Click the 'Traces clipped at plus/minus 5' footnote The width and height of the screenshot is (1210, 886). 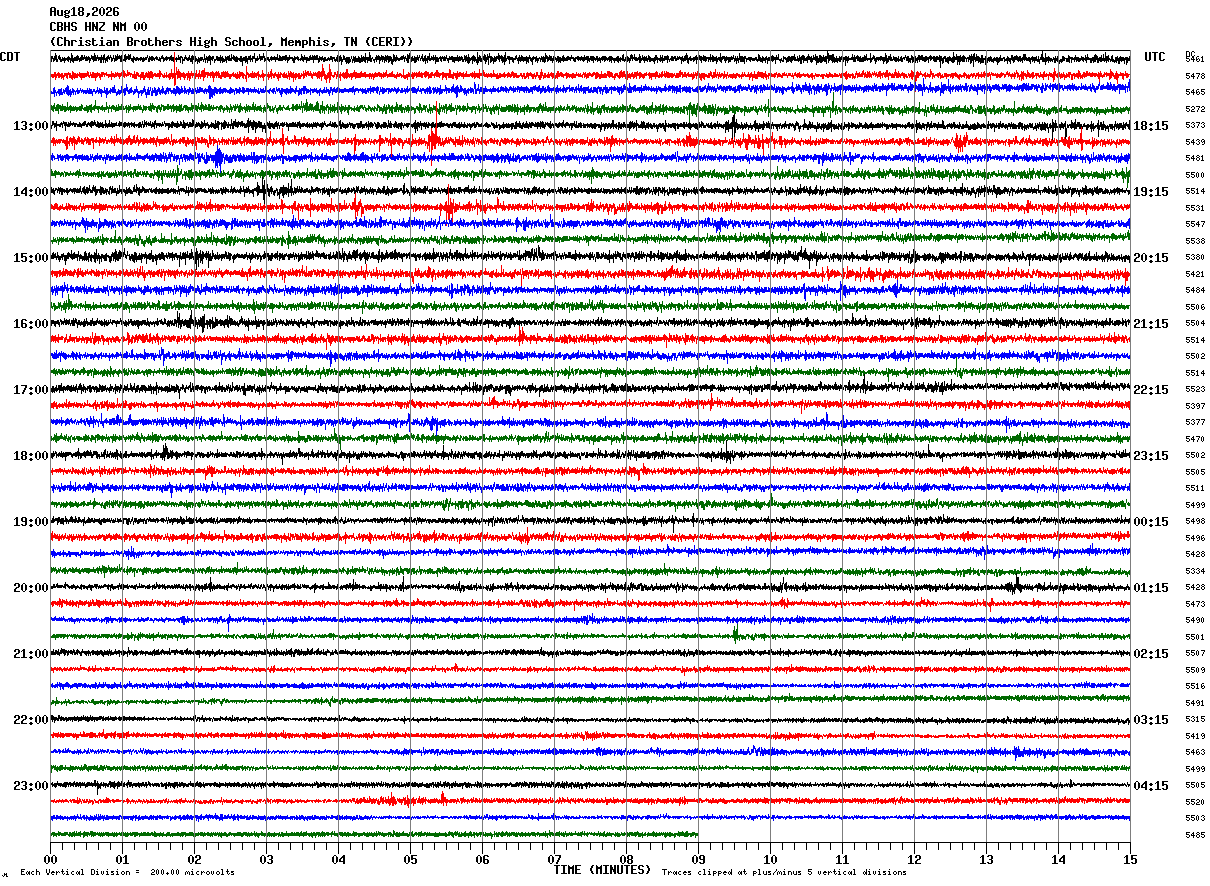[785, 873]
